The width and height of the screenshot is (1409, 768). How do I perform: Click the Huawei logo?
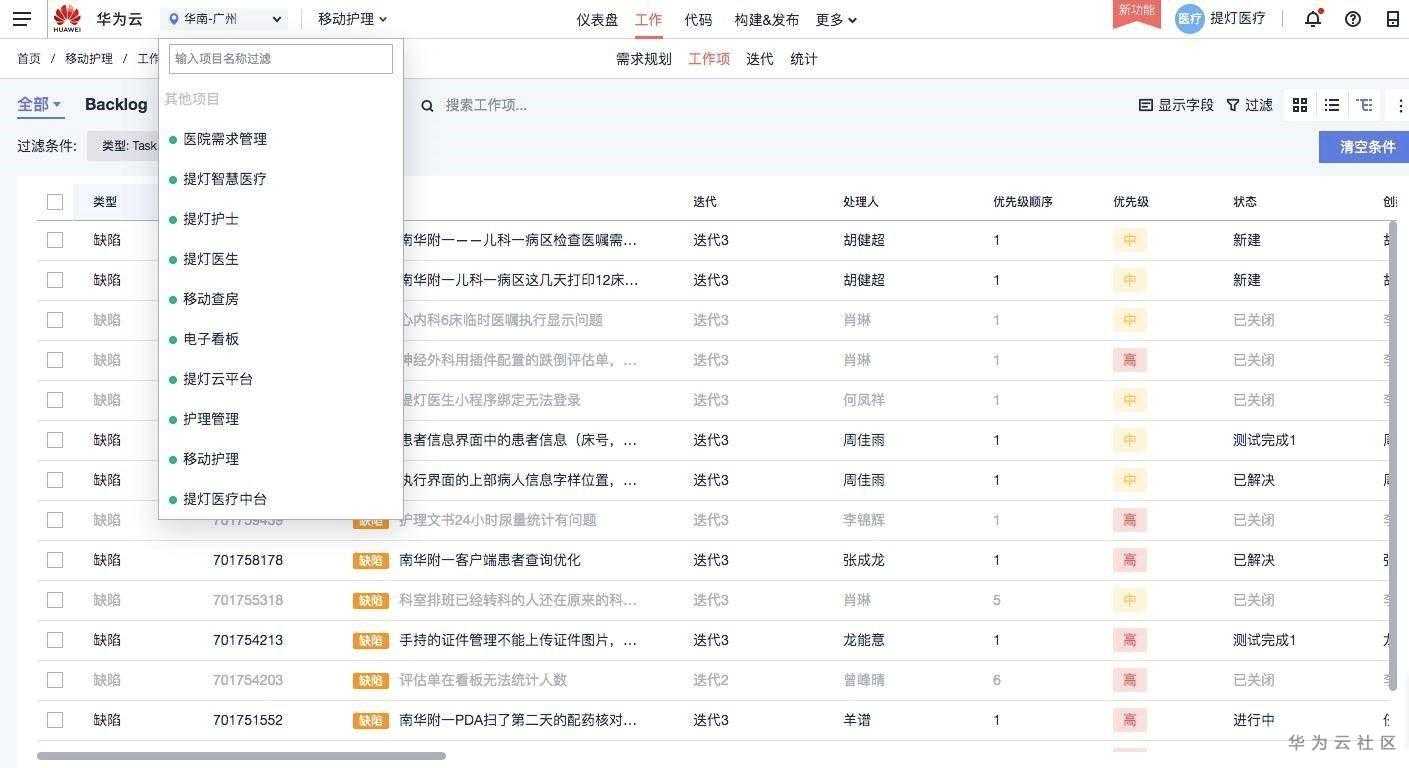coord(67,19)
